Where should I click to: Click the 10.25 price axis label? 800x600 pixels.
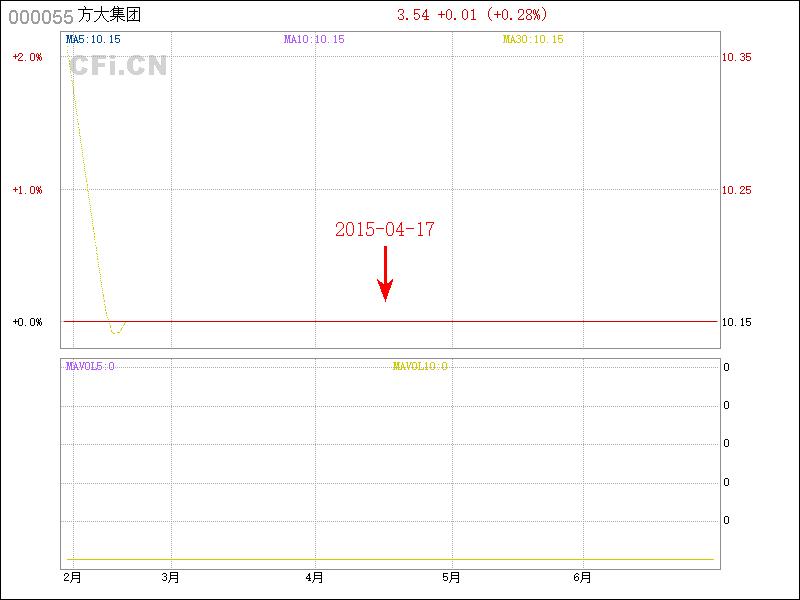[736, 190]
